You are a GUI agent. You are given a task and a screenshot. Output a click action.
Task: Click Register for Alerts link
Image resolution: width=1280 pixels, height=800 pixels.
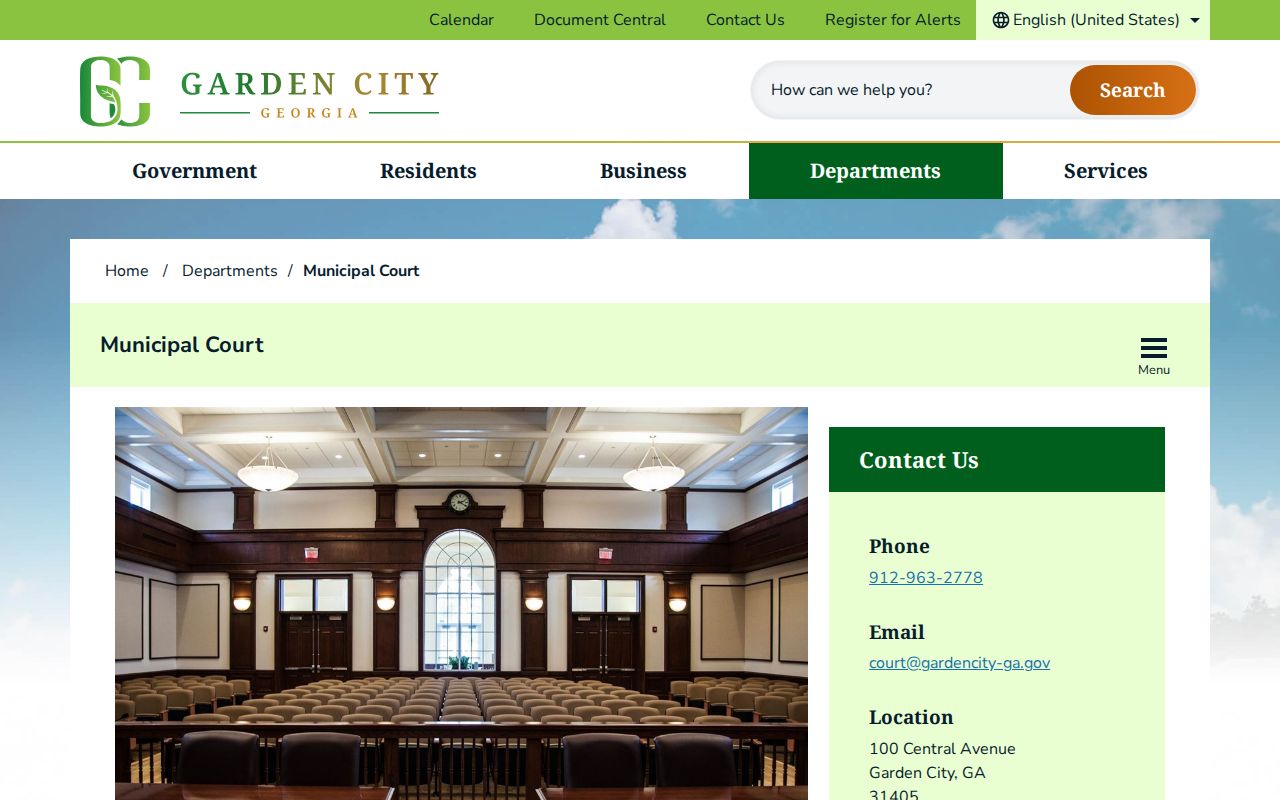893,20
